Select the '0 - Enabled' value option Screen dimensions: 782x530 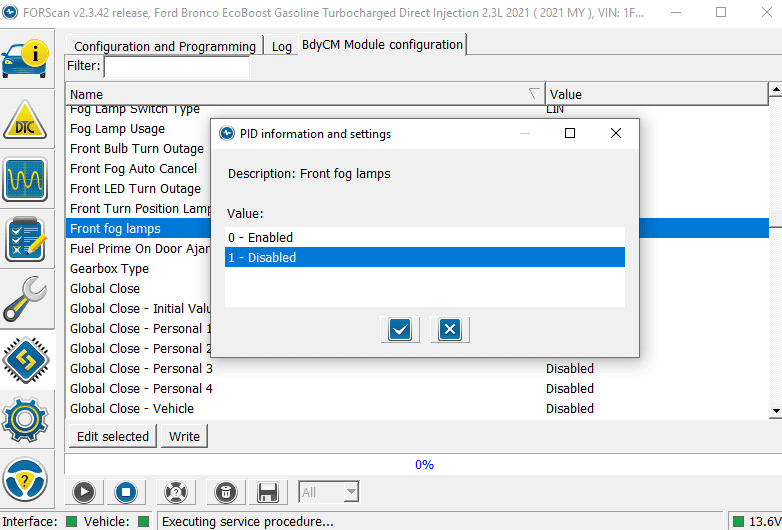coord(424,237)
